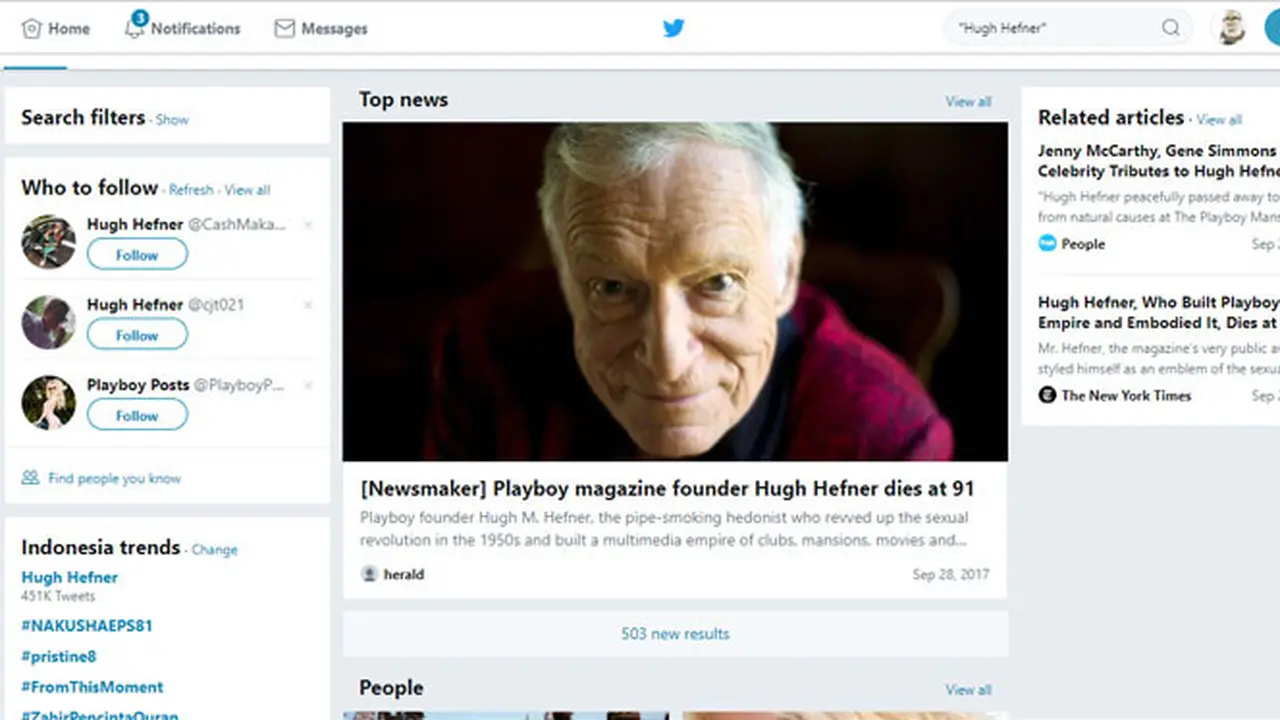1280x720 pixels.
Task: Open the #FromThisMoment trend
Action: 92,687
